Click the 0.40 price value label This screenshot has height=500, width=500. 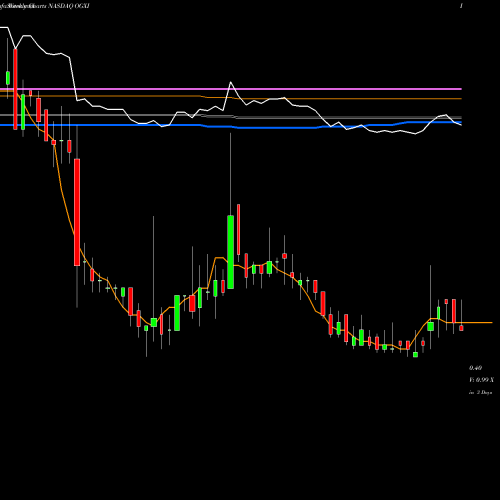475,368
